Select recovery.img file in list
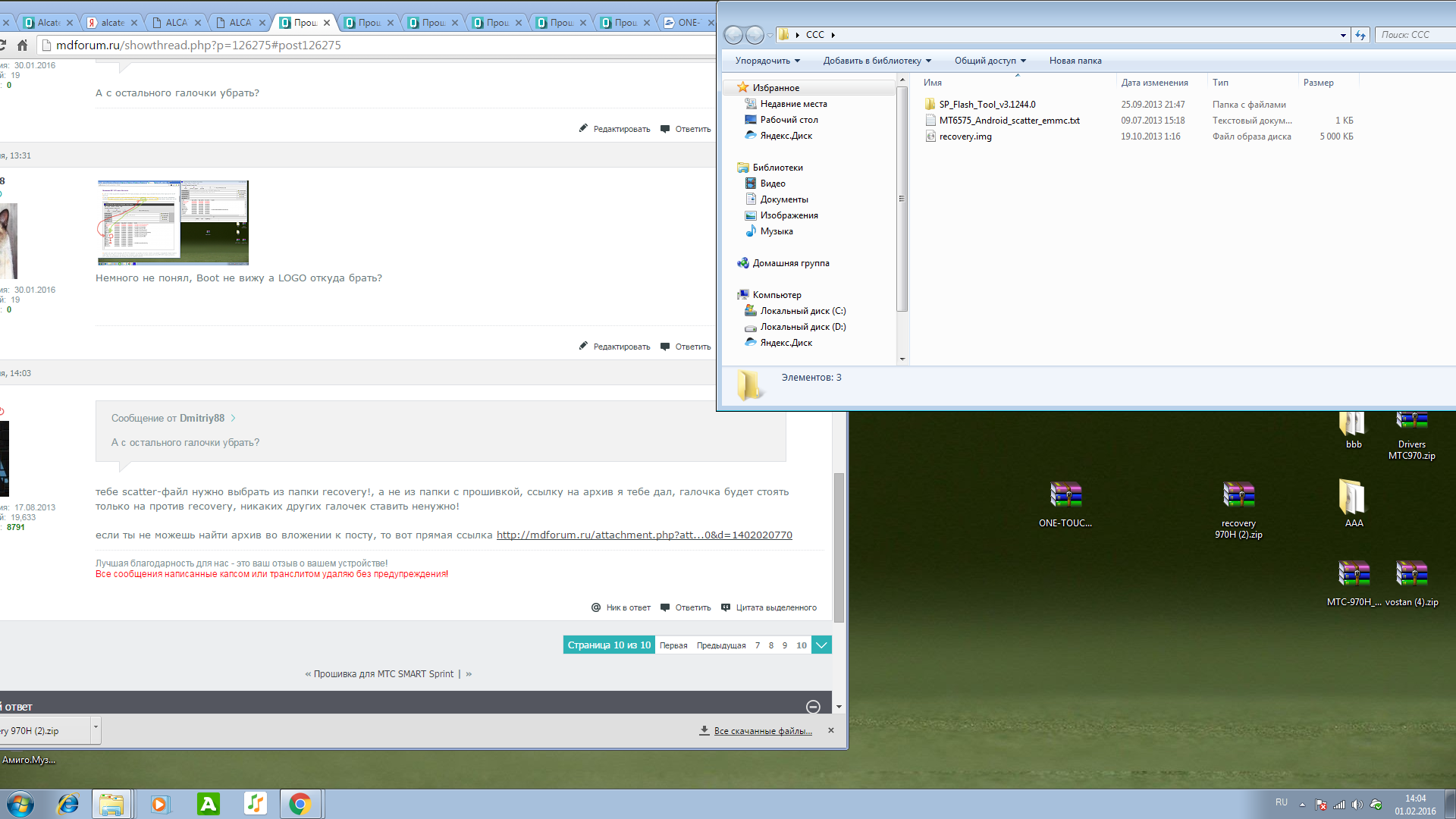The height and width of the screenshot is (819, 1456). [x=965, y=136]
